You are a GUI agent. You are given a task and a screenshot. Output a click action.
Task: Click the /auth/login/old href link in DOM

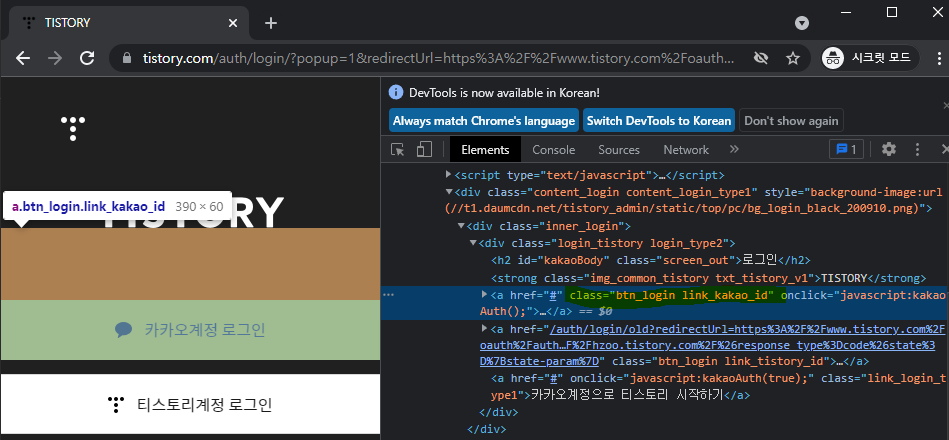[x=712, y=345]
